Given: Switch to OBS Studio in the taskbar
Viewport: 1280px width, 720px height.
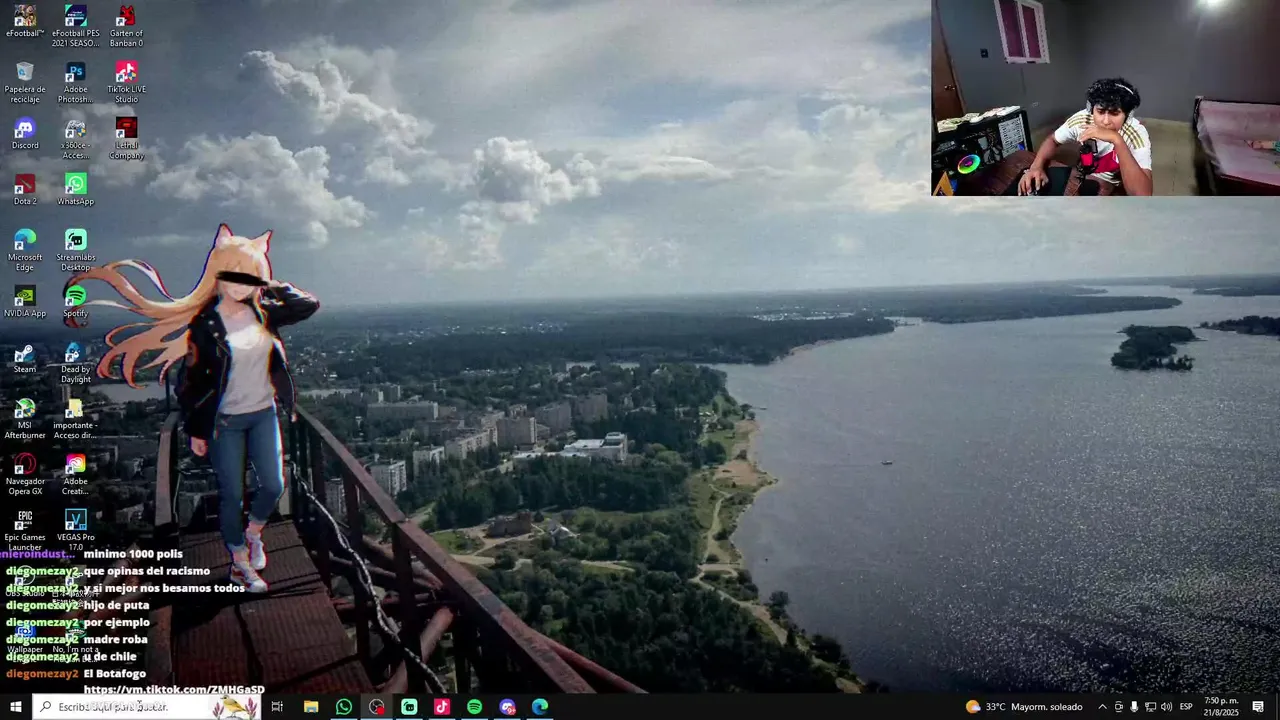Looking at the screenshot, I should [x=377, y=707].
